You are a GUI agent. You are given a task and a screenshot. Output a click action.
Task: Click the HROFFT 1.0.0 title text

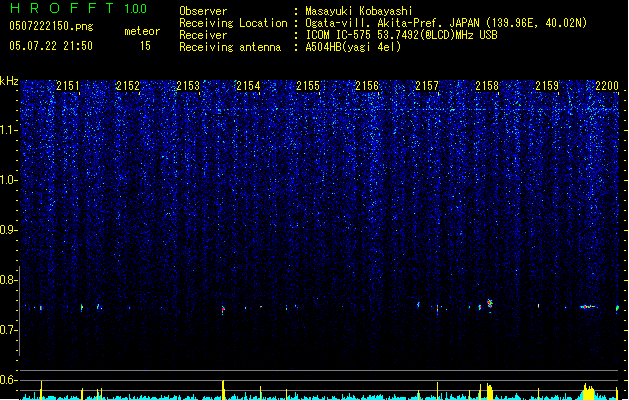click(x=78, y=8)
